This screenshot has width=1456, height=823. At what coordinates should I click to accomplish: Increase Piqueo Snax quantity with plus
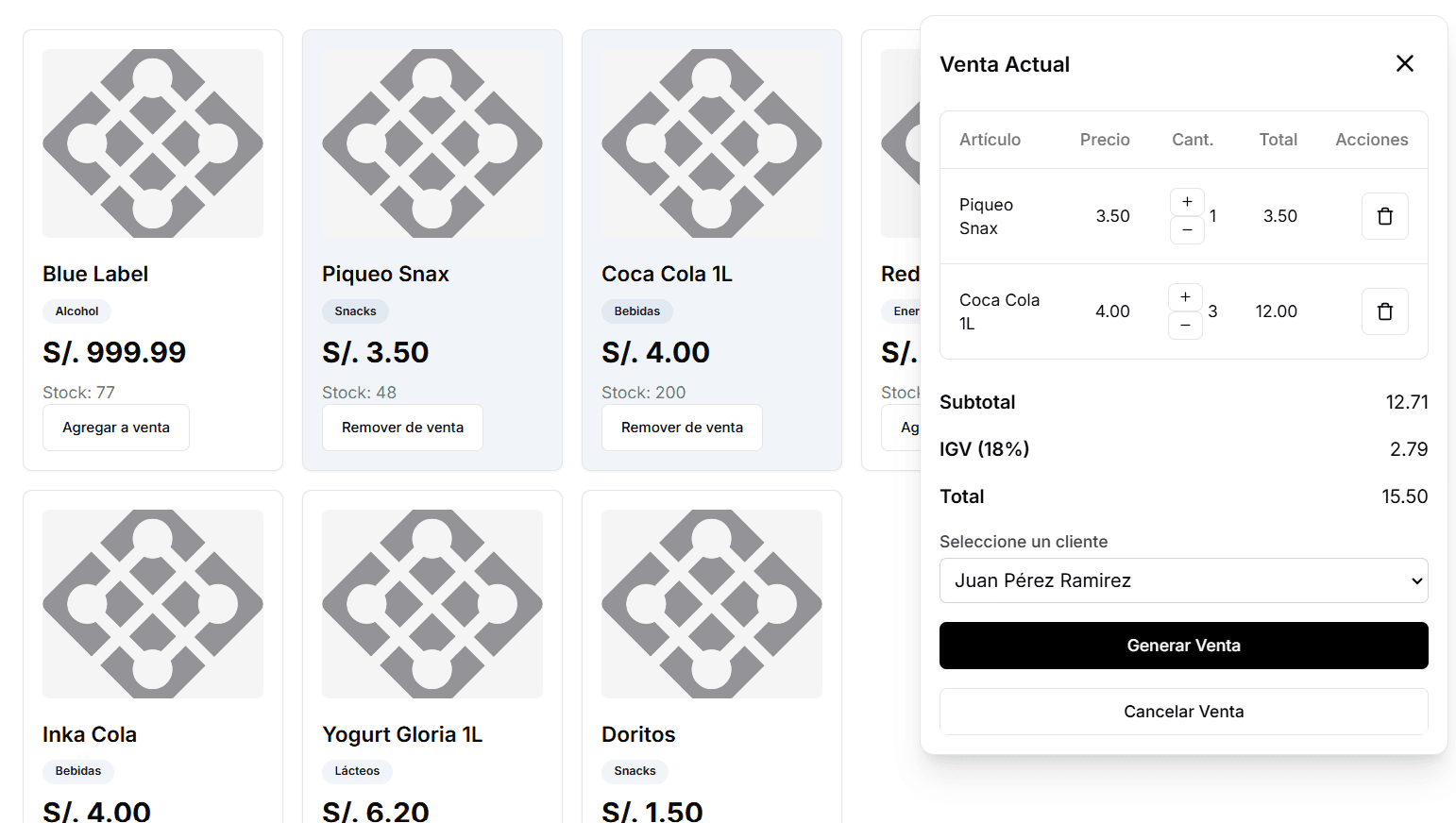tap(1187, 202)
